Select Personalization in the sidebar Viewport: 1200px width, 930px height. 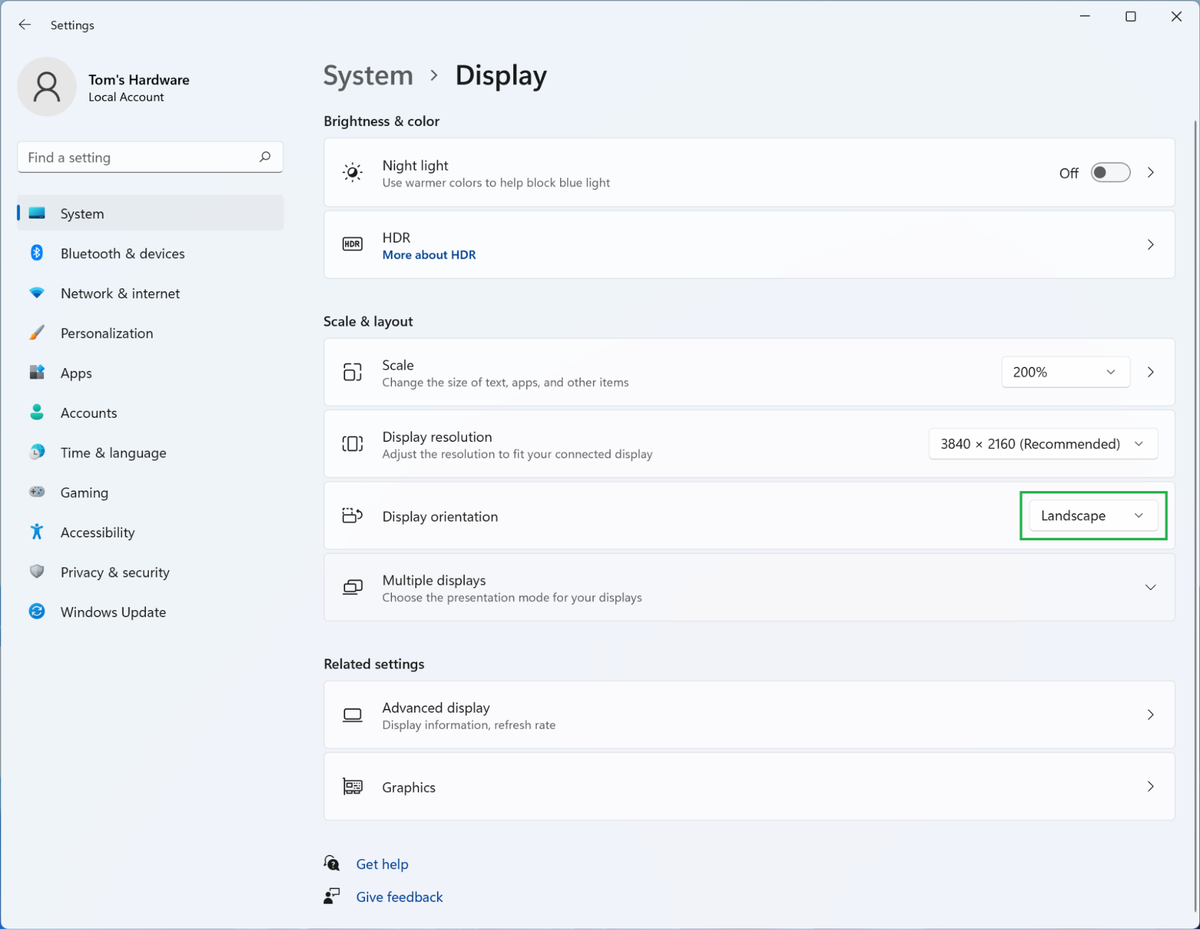pos(106,333)
